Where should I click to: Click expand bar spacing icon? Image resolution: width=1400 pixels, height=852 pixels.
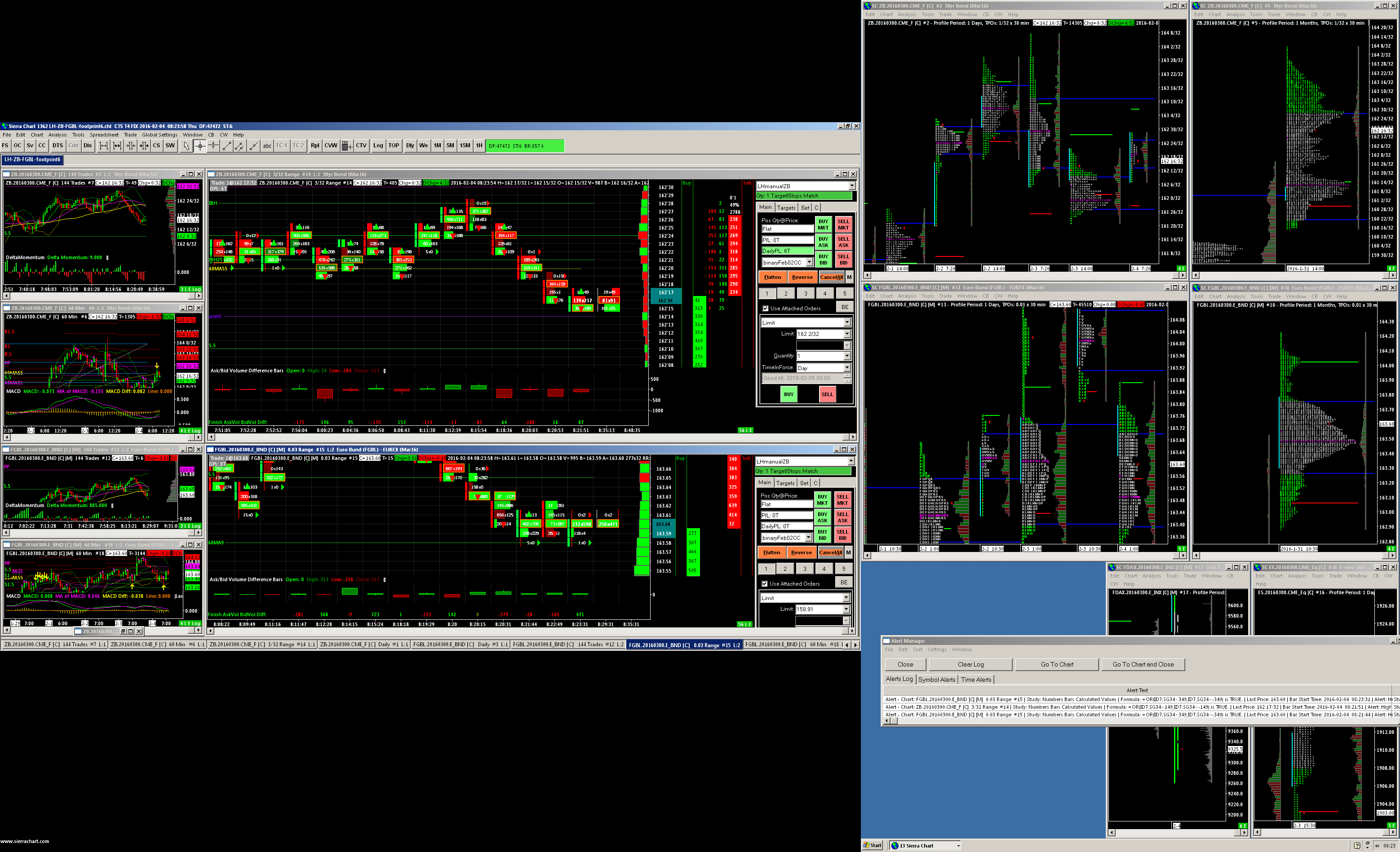pyautogui.click(x=103, y=146)
